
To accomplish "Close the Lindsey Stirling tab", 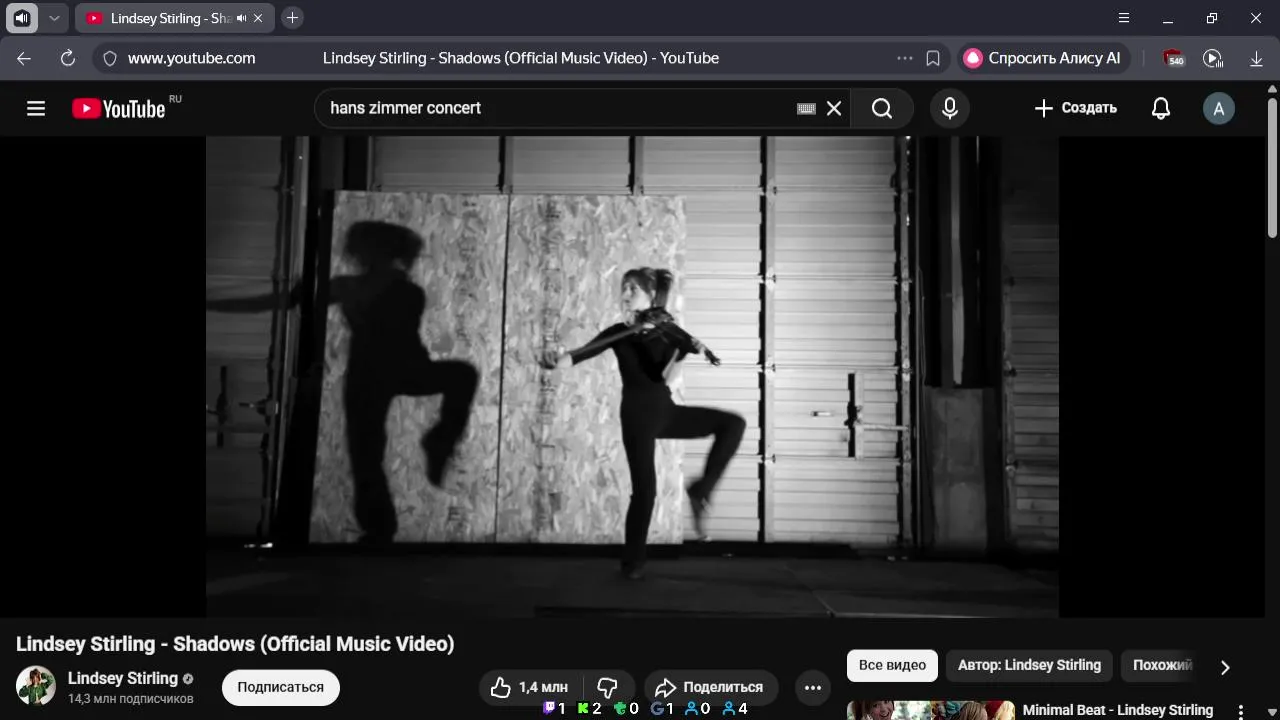I will (258, 18).
